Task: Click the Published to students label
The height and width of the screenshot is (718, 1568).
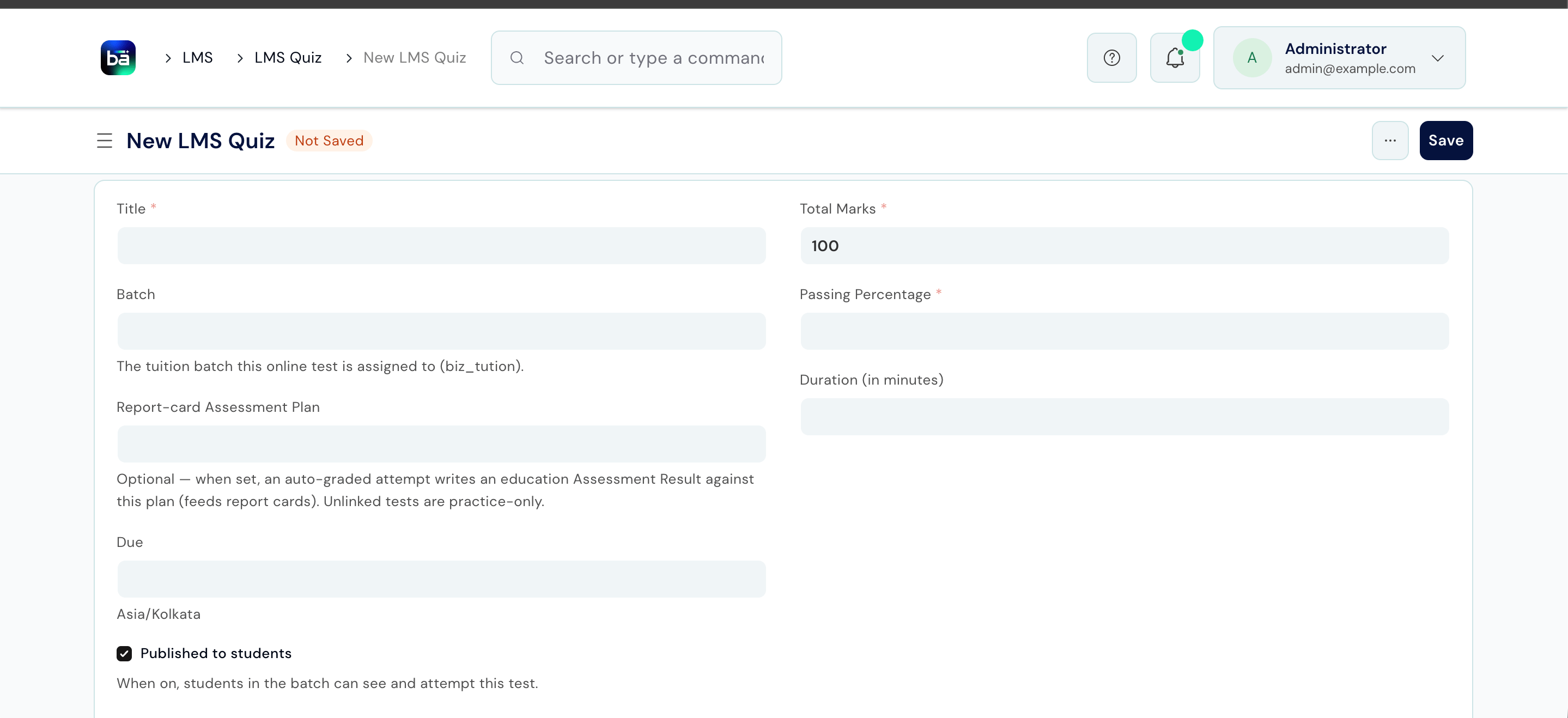Action: (216, 654)
